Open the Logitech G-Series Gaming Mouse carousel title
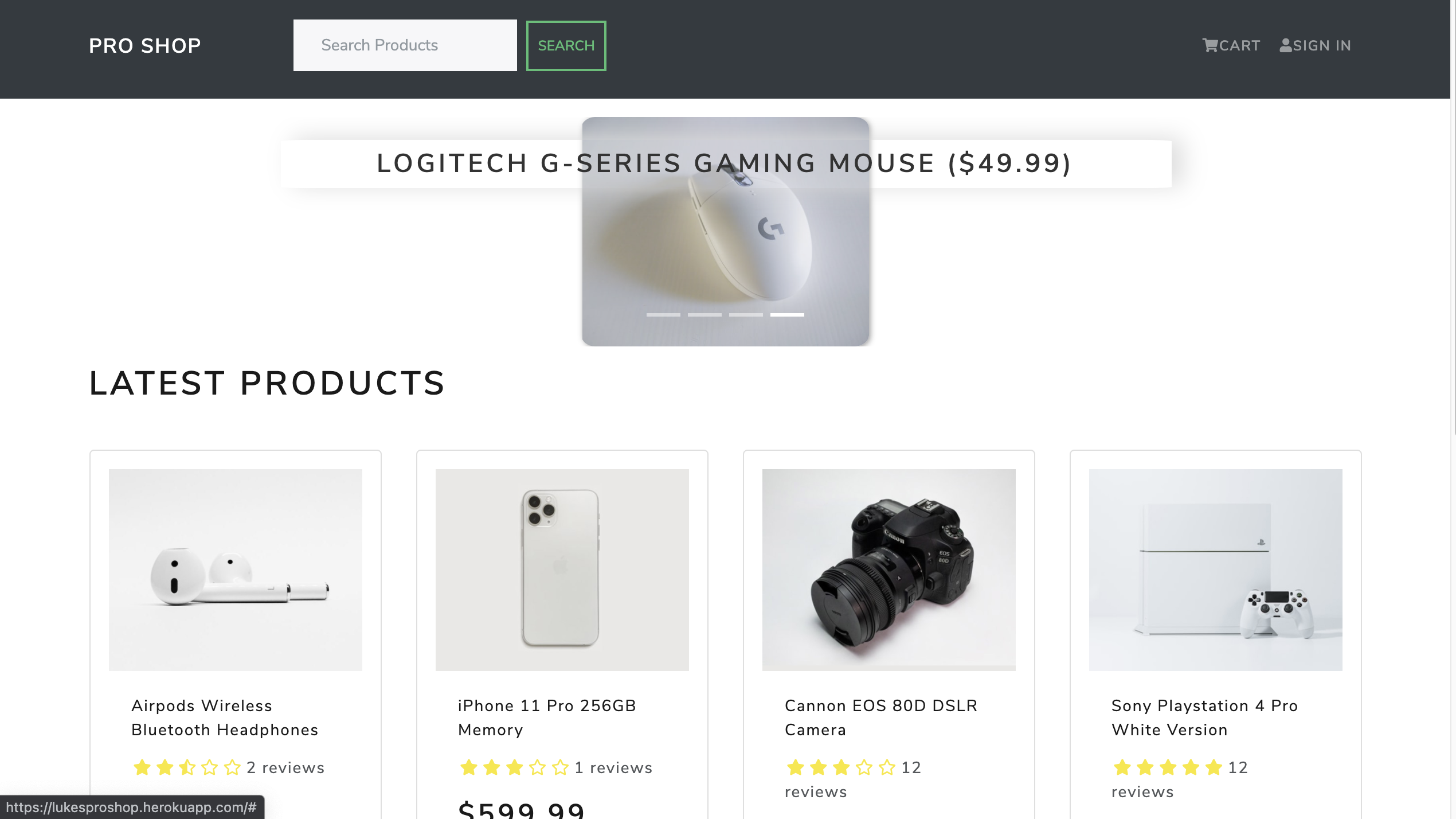Image resolution: width=1456 pixels, height=819 pixels. pyautogui.click(x=724, y=163)
